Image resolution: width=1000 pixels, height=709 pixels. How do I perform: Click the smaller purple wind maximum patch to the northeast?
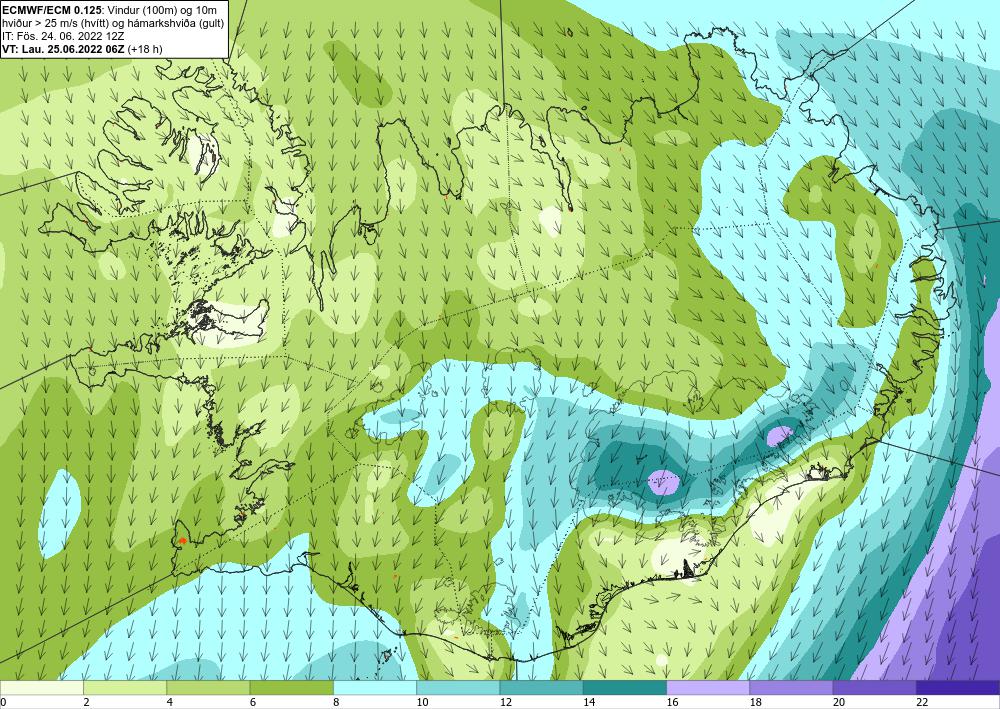[780, 435]
